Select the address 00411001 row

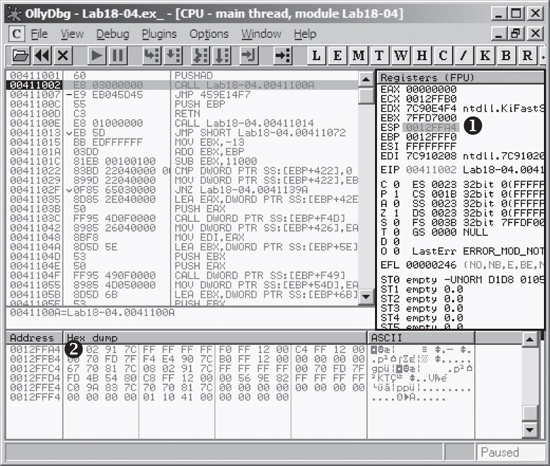pyautogui.click(x=182, y=75)
